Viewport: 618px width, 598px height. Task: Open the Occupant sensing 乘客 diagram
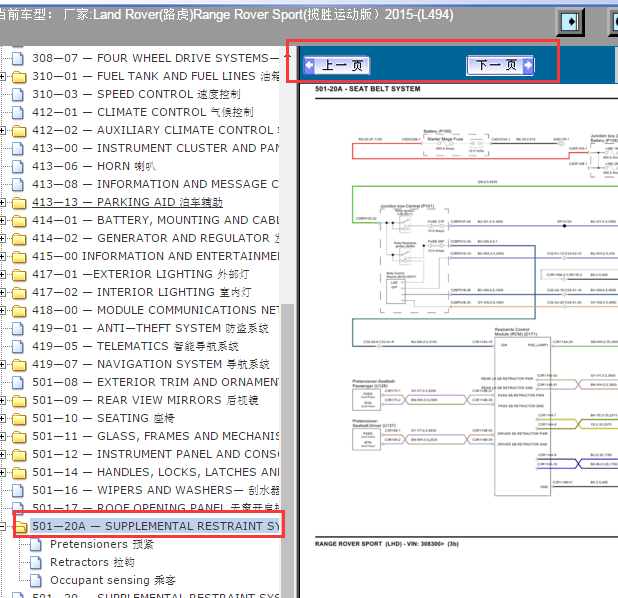(113, 580)
